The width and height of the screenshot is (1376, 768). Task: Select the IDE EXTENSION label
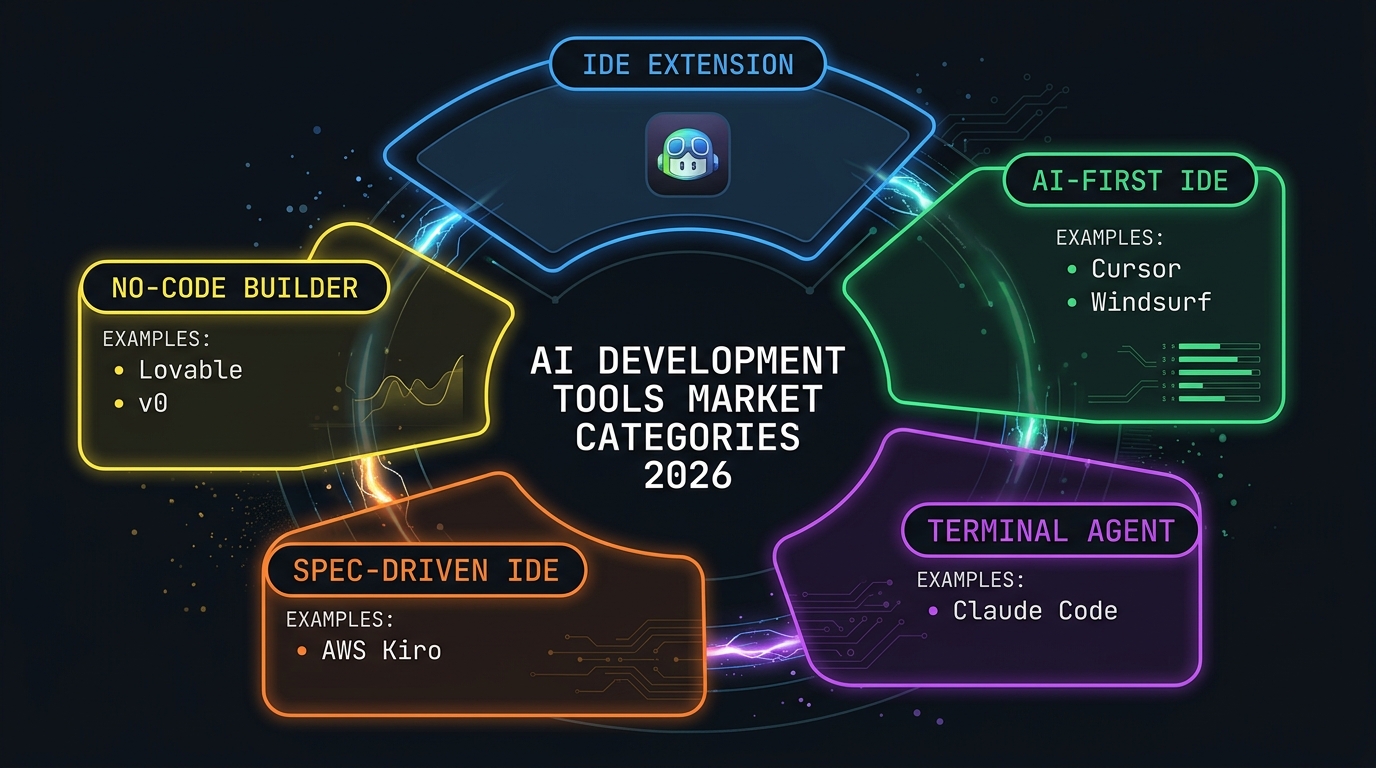click(x=687, y=65)
